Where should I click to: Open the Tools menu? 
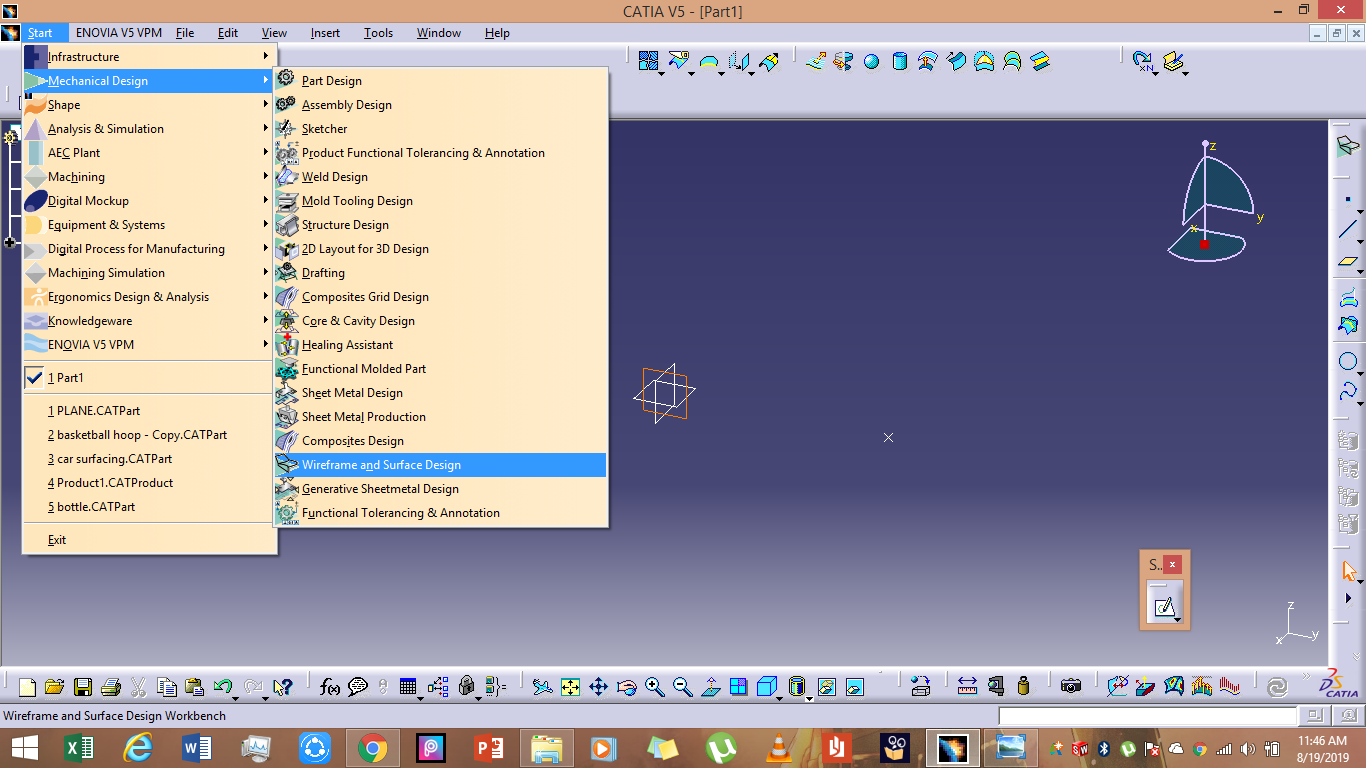point(378,33)
